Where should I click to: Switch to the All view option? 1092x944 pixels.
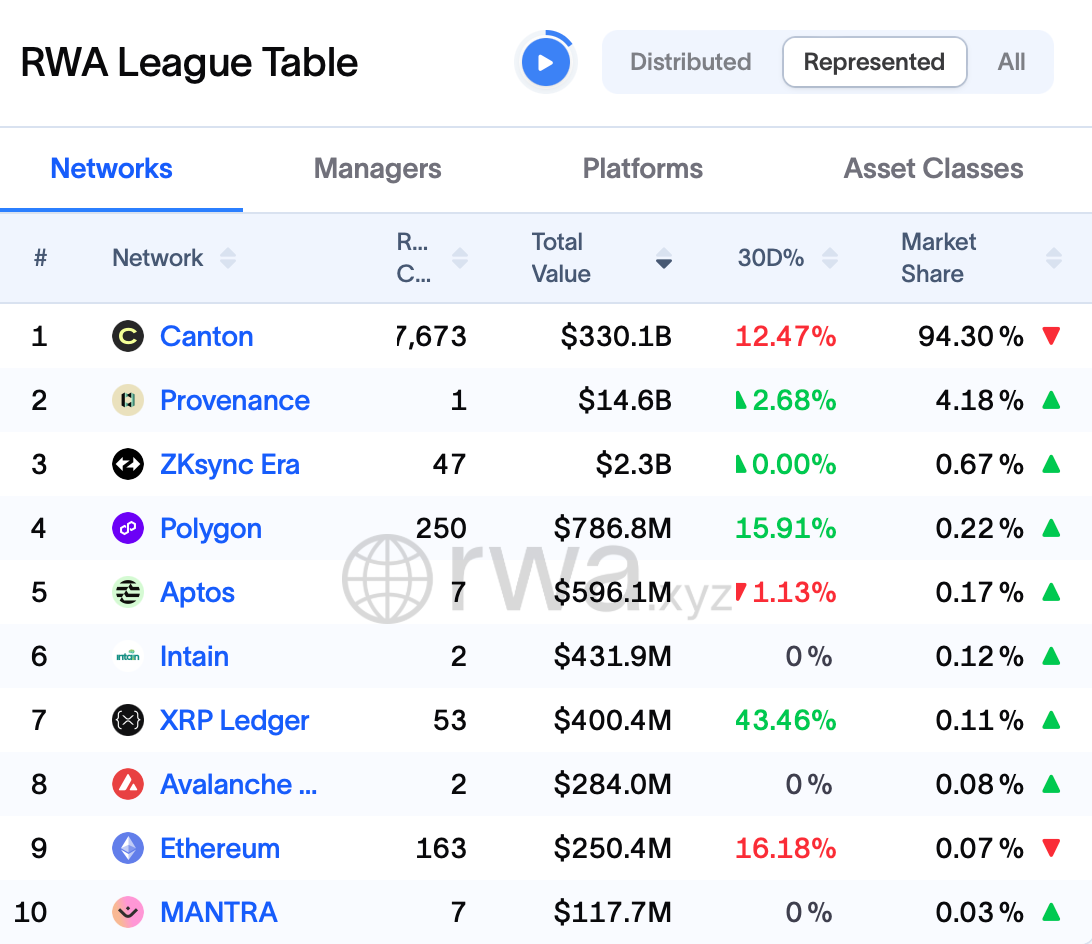click(1011, 61)
